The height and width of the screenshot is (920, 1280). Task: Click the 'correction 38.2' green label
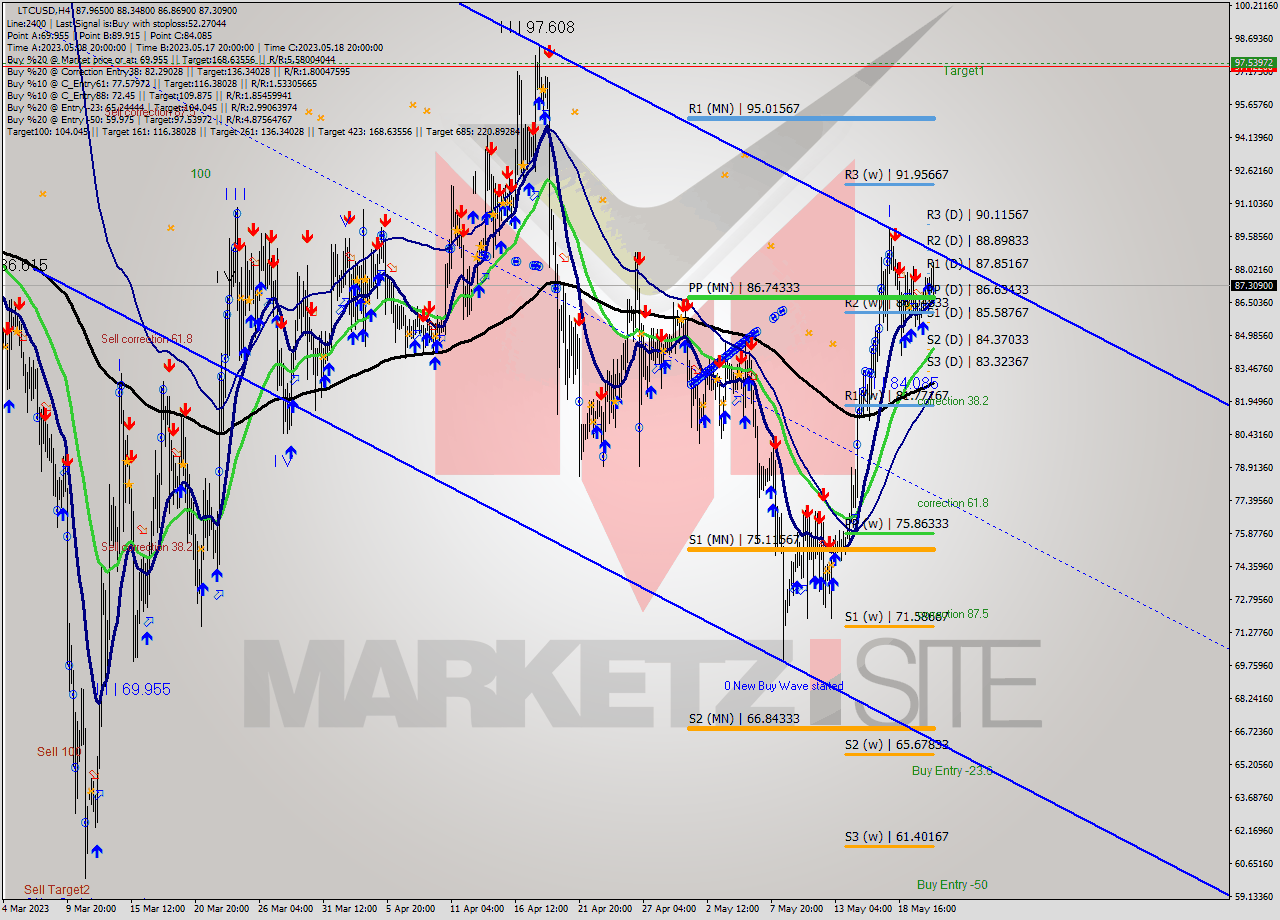coord(953,401)
